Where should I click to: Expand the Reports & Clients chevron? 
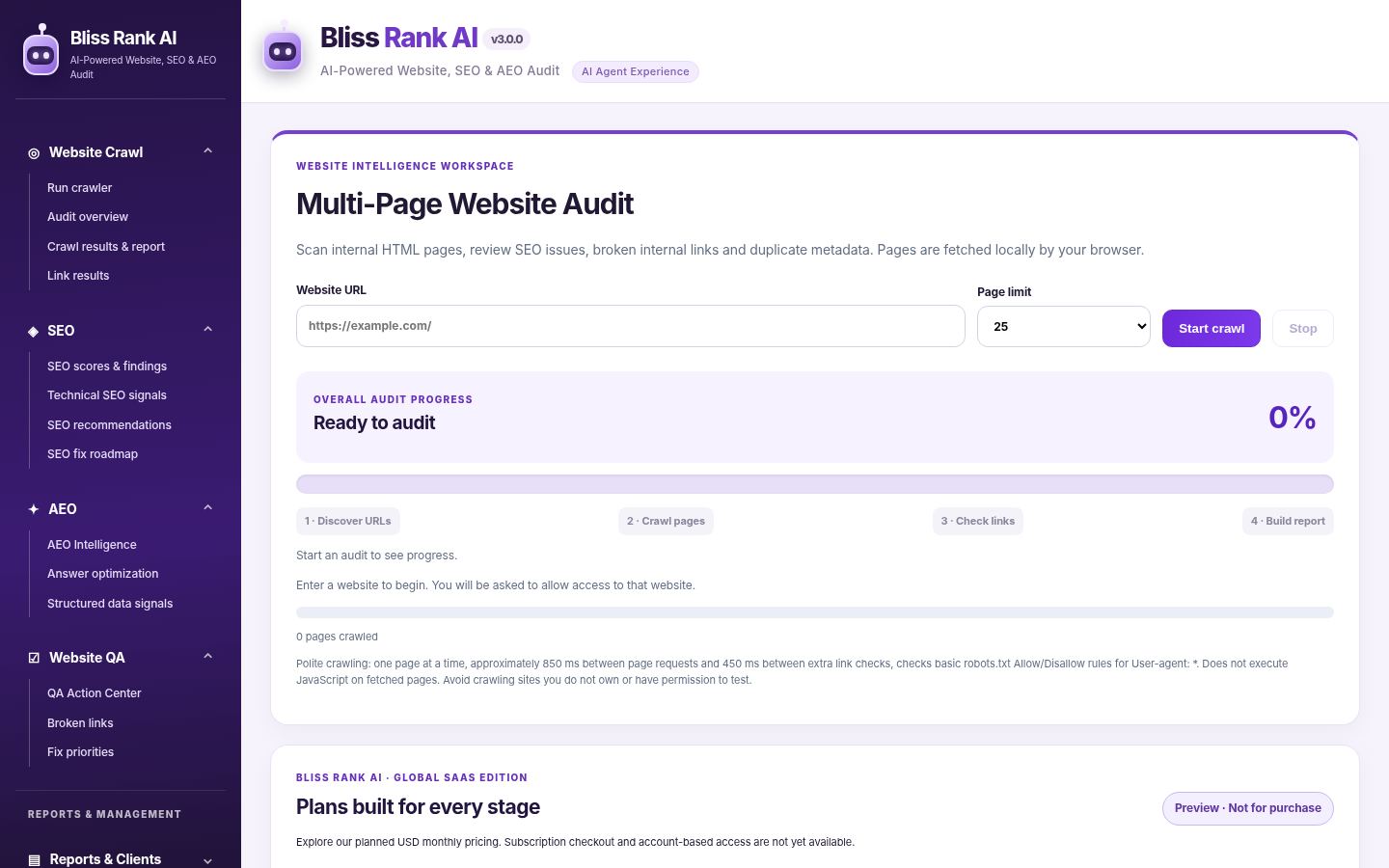click(x=207, y=860)
